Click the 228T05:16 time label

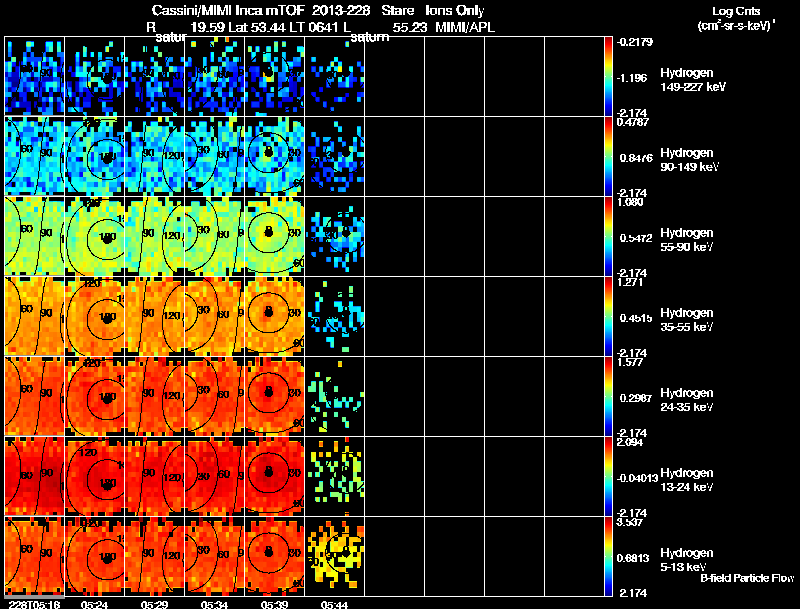point(34,604)
